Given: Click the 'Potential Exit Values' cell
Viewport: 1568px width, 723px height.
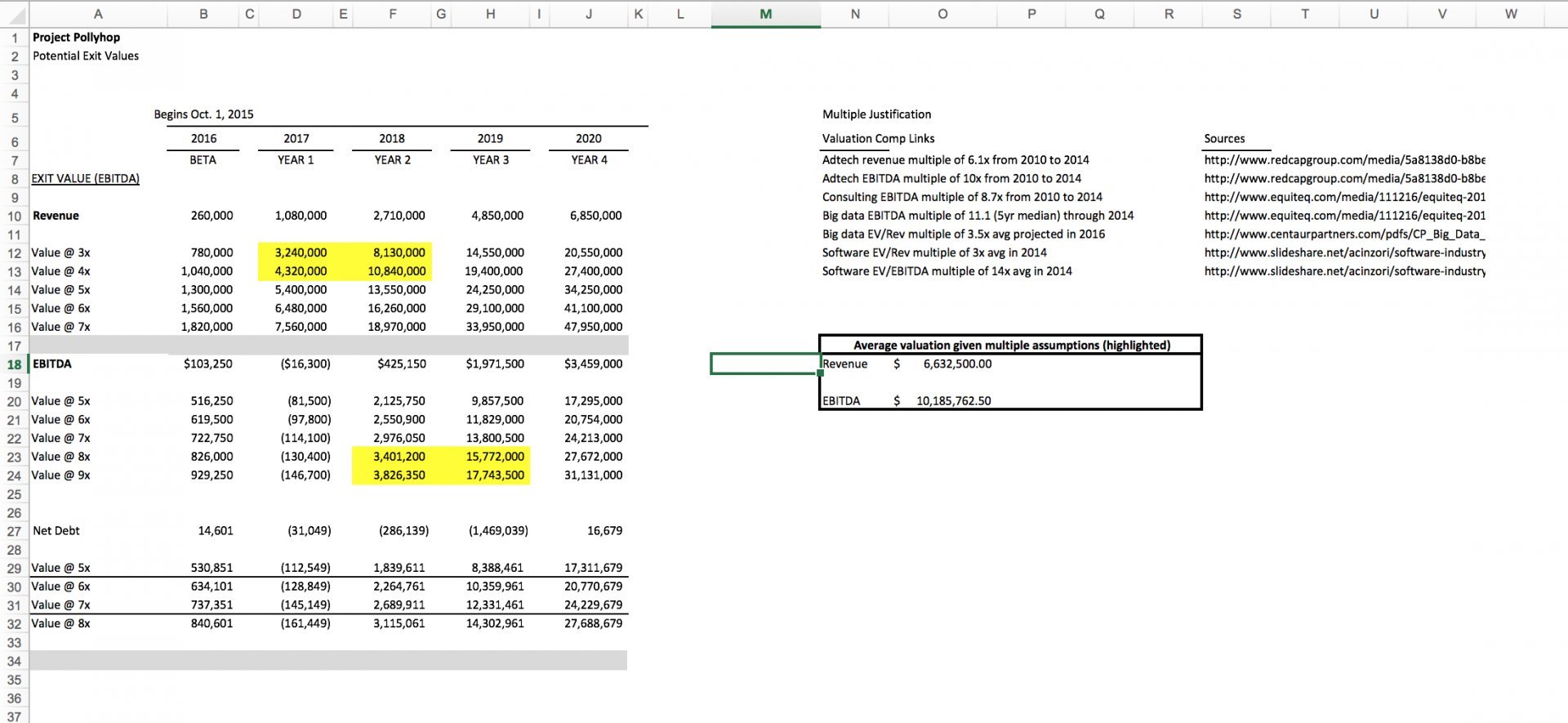Looking at the screenshot, I should 86,56.
